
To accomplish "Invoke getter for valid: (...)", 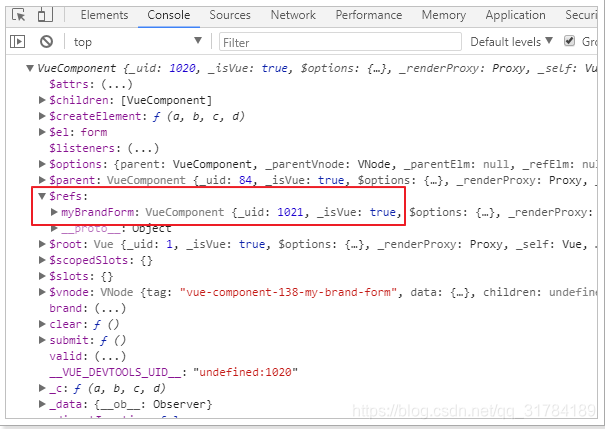I will [x=110, y=356].
